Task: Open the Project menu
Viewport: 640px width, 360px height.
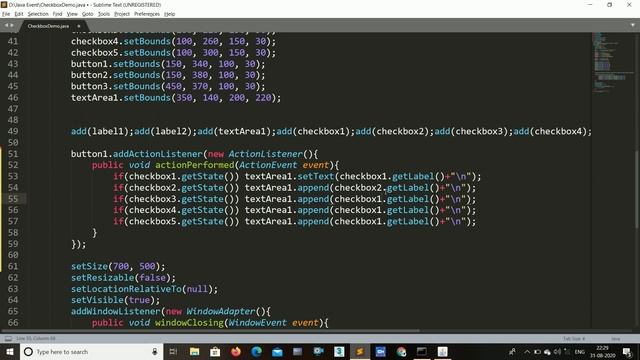Action: (x=122, y=14)
